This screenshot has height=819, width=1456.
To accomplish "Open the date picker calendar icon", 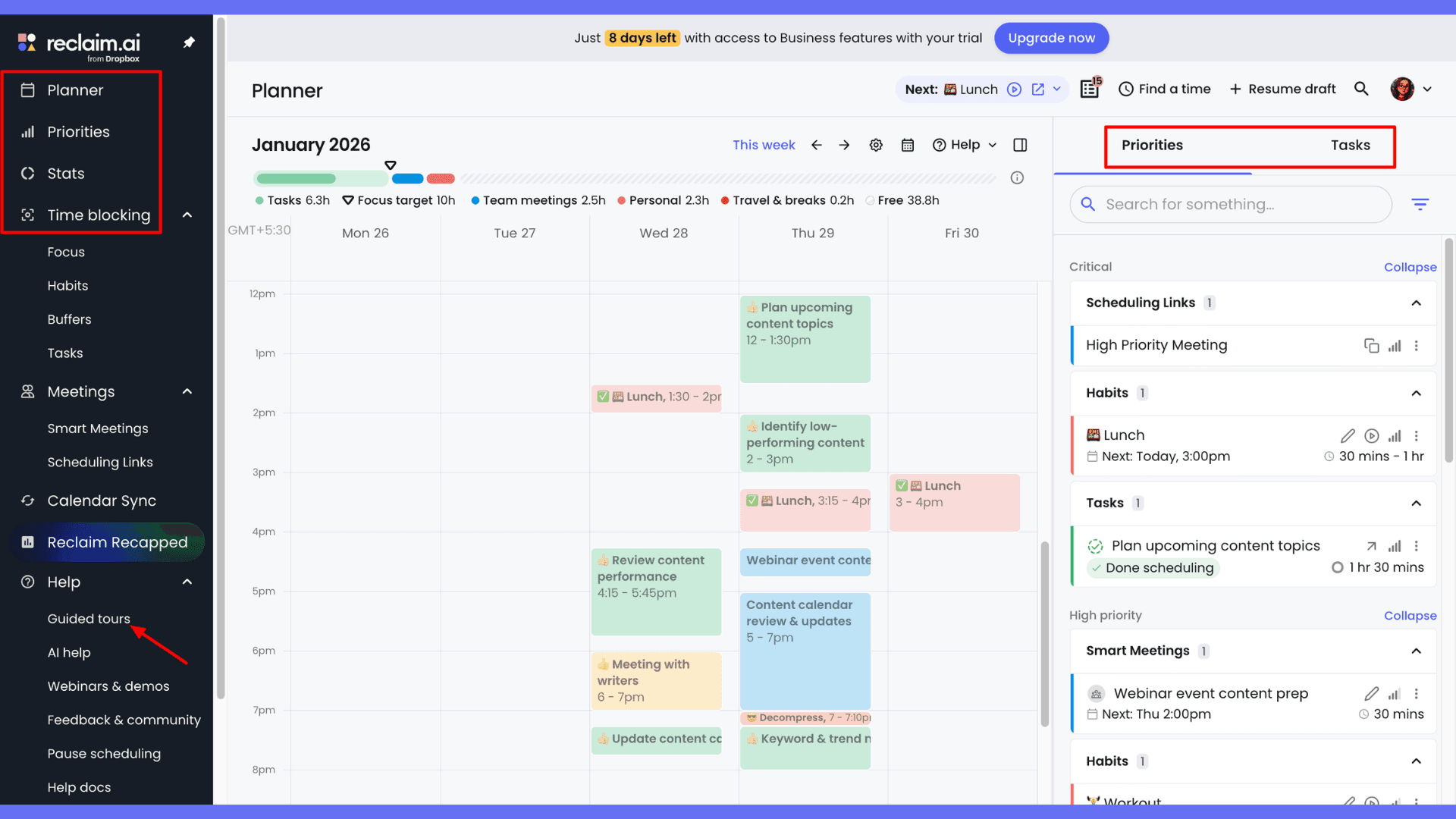I will click(907, 145).
